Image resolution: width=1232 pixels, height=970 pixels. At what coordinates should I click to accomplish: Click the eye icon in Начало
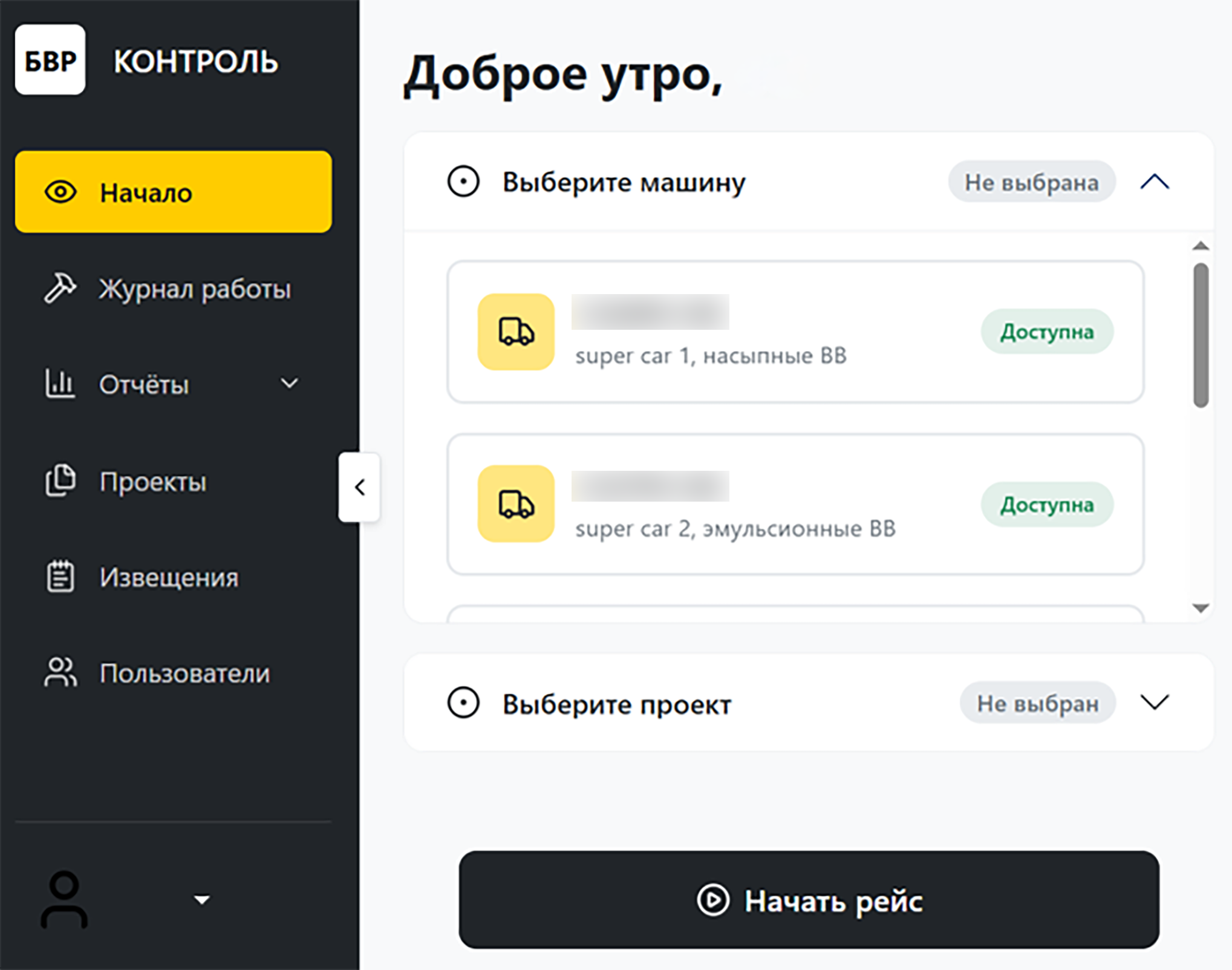[x=60, y=192]
